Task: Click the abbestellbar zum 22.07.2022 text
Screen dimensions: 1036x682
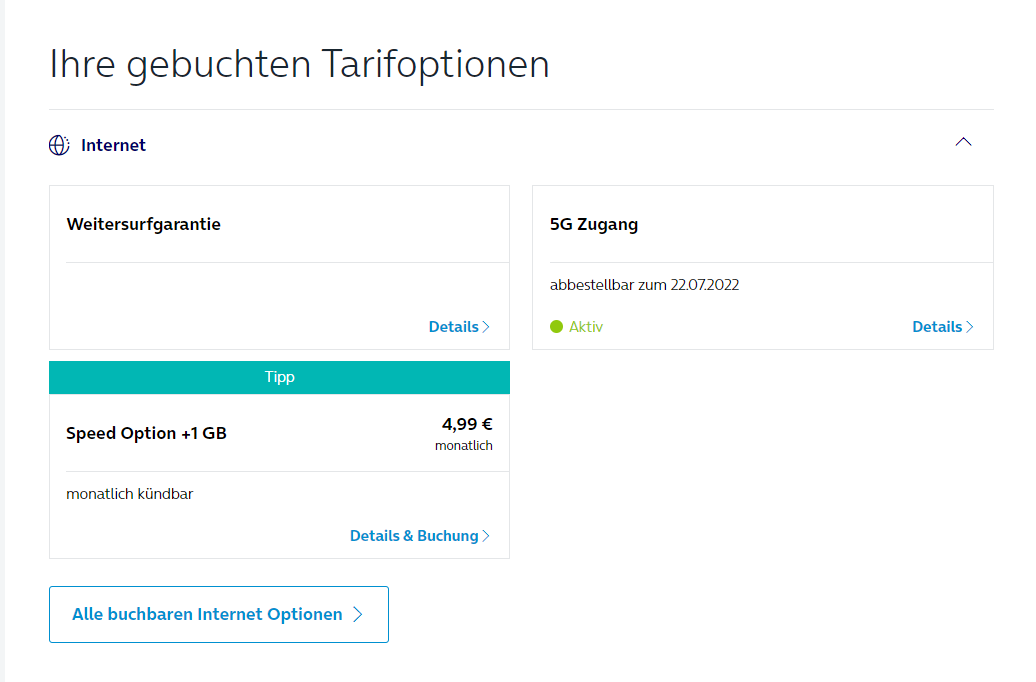Action: point(644,285)
